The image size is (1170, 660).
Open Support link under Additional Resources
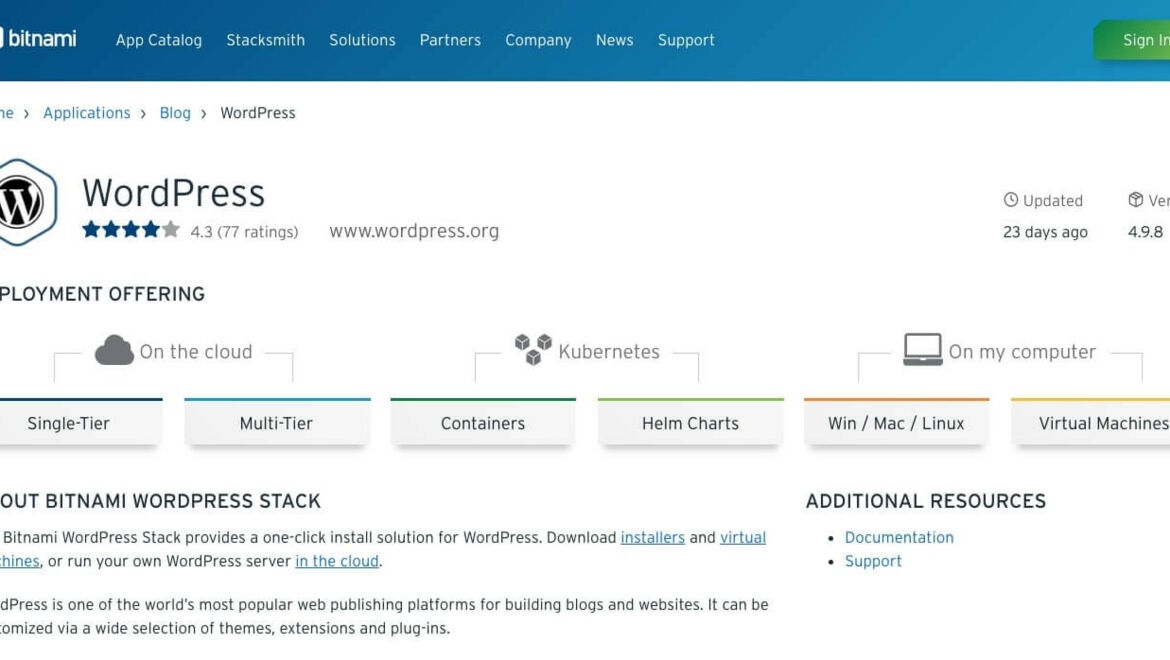pos(873,562)
